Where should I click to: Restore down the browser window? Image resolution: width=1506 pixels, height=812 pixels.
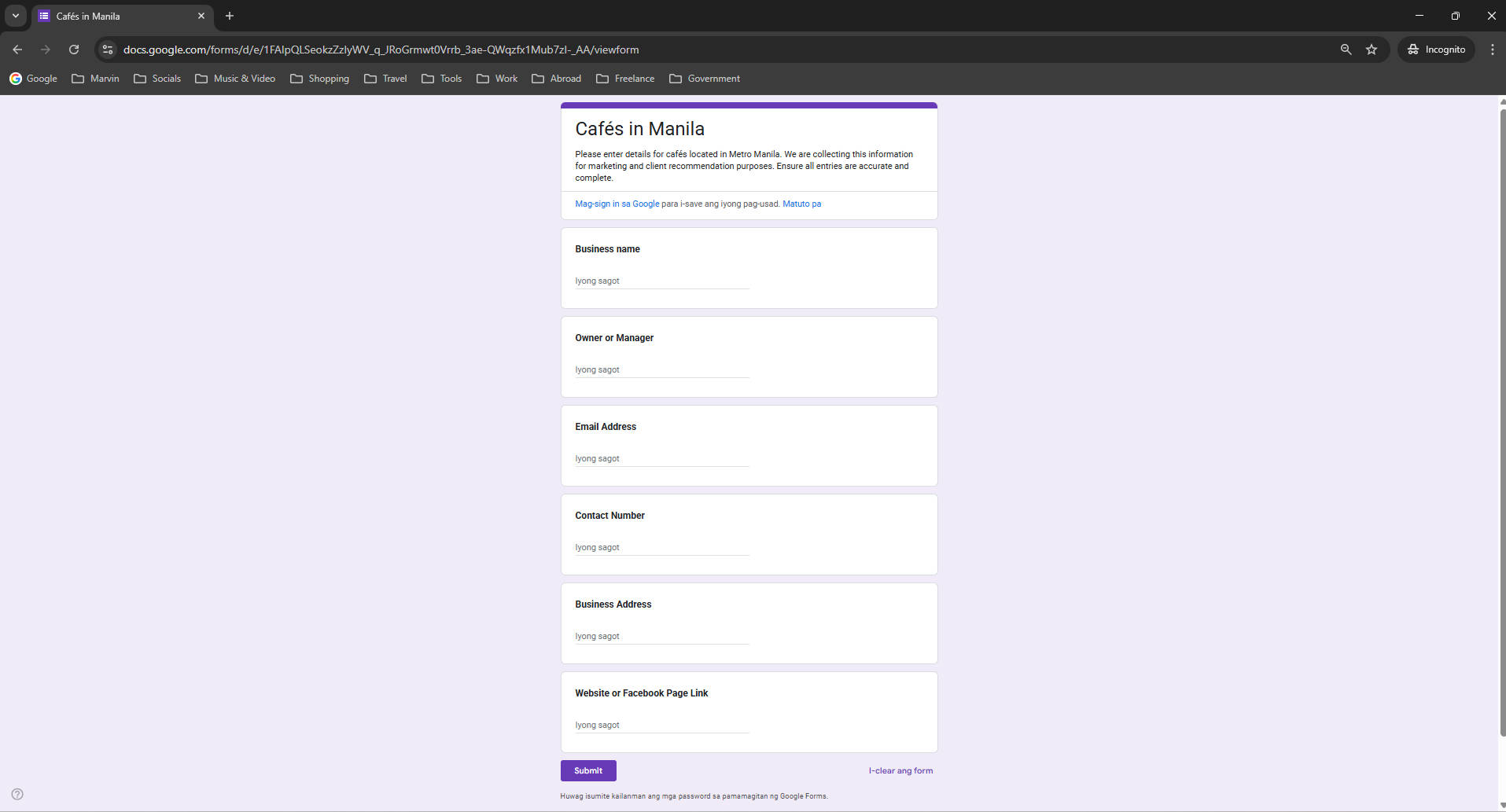pyautogui.click(x=1456, y=16)
